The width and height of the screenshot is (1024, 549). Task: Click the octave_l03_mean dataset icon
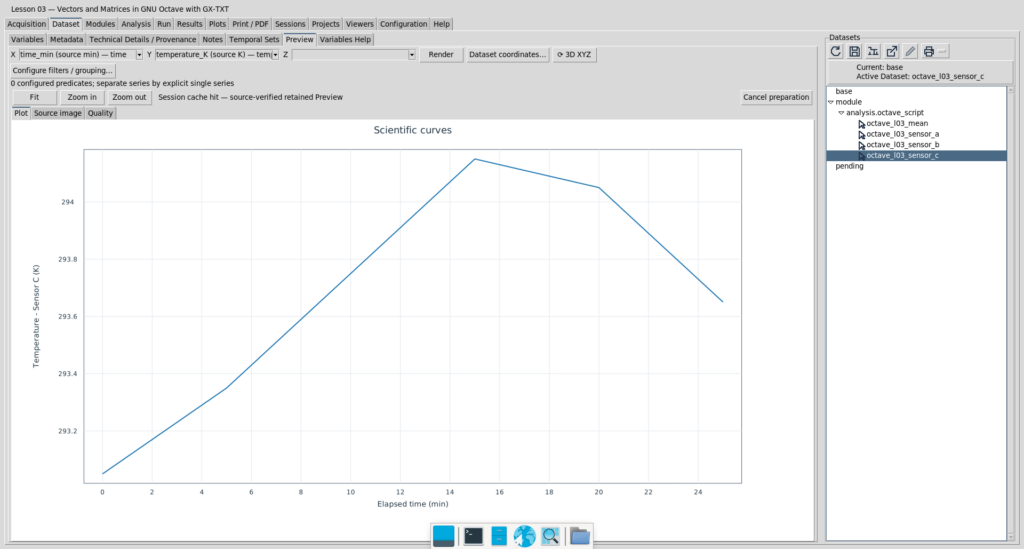861,124
